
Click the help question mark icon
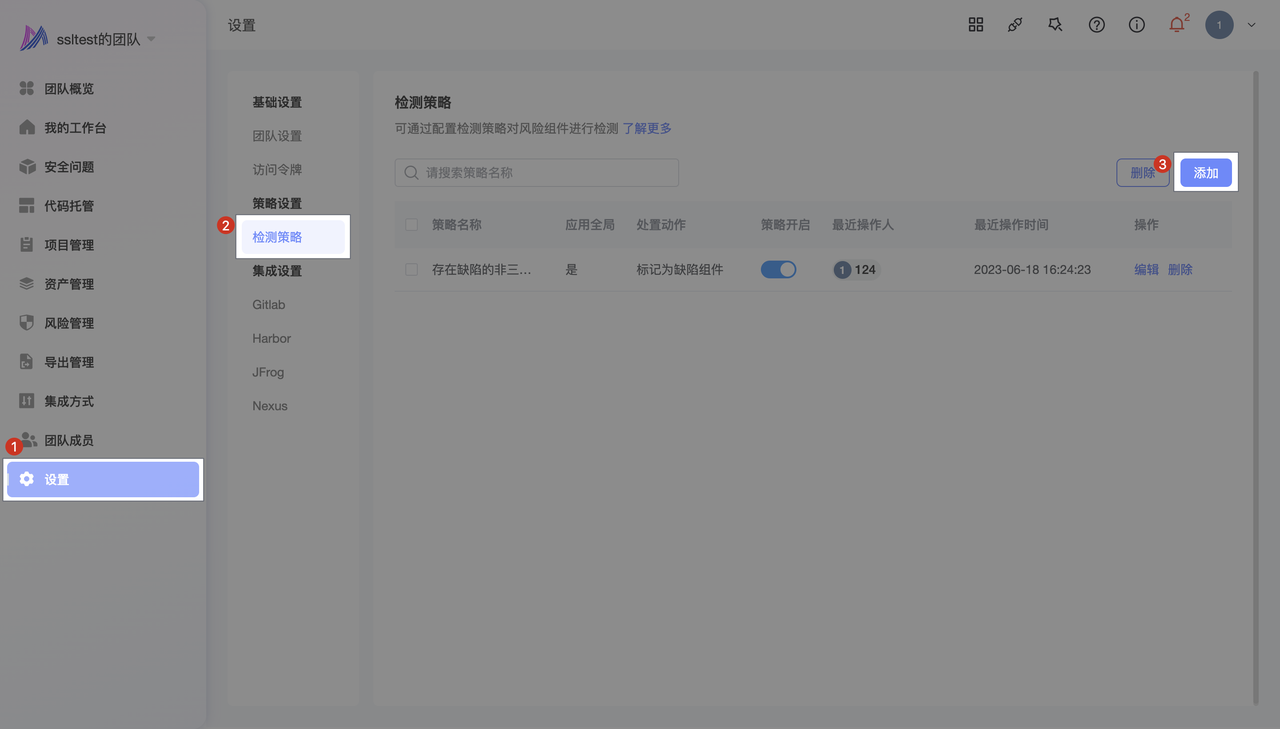pos(1097,25)
